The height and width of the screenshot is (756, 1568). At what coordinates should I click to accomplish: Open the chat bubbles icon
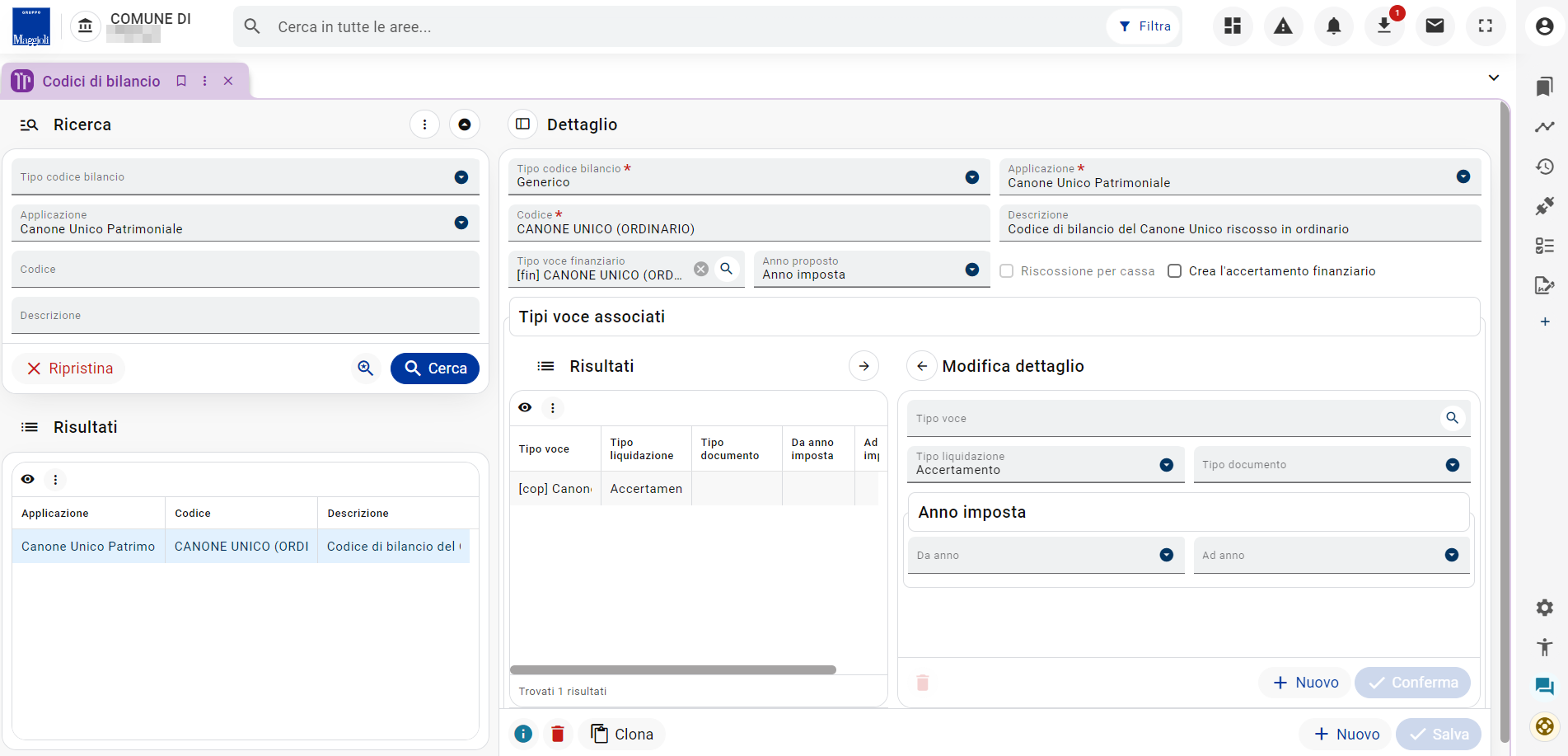(1545, 687)
